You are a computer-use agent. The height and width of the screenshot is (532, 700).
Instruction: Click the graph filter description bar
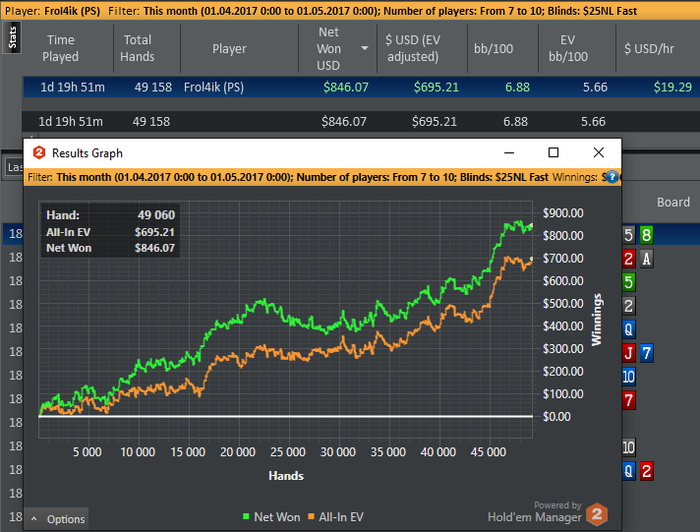(x=322, y=177)
